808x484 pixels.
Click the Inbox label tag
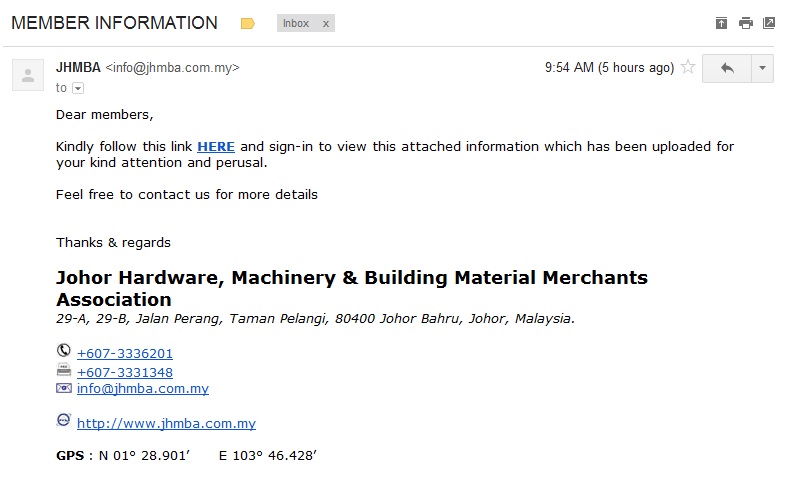click(296, 23)
